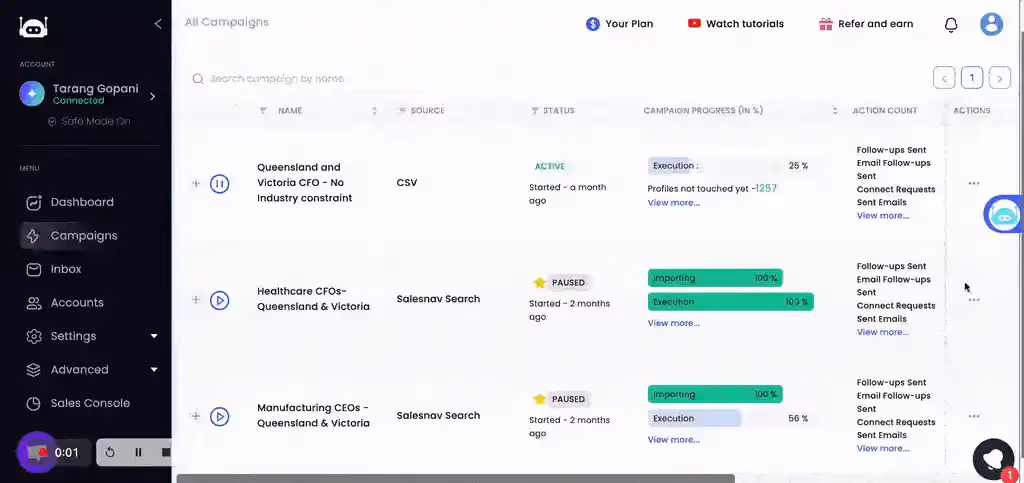Image resolution: width=1024 pixels, height=483 pixels.
Task: Click the Dashboard chart icon
Action: pos(33,202)
